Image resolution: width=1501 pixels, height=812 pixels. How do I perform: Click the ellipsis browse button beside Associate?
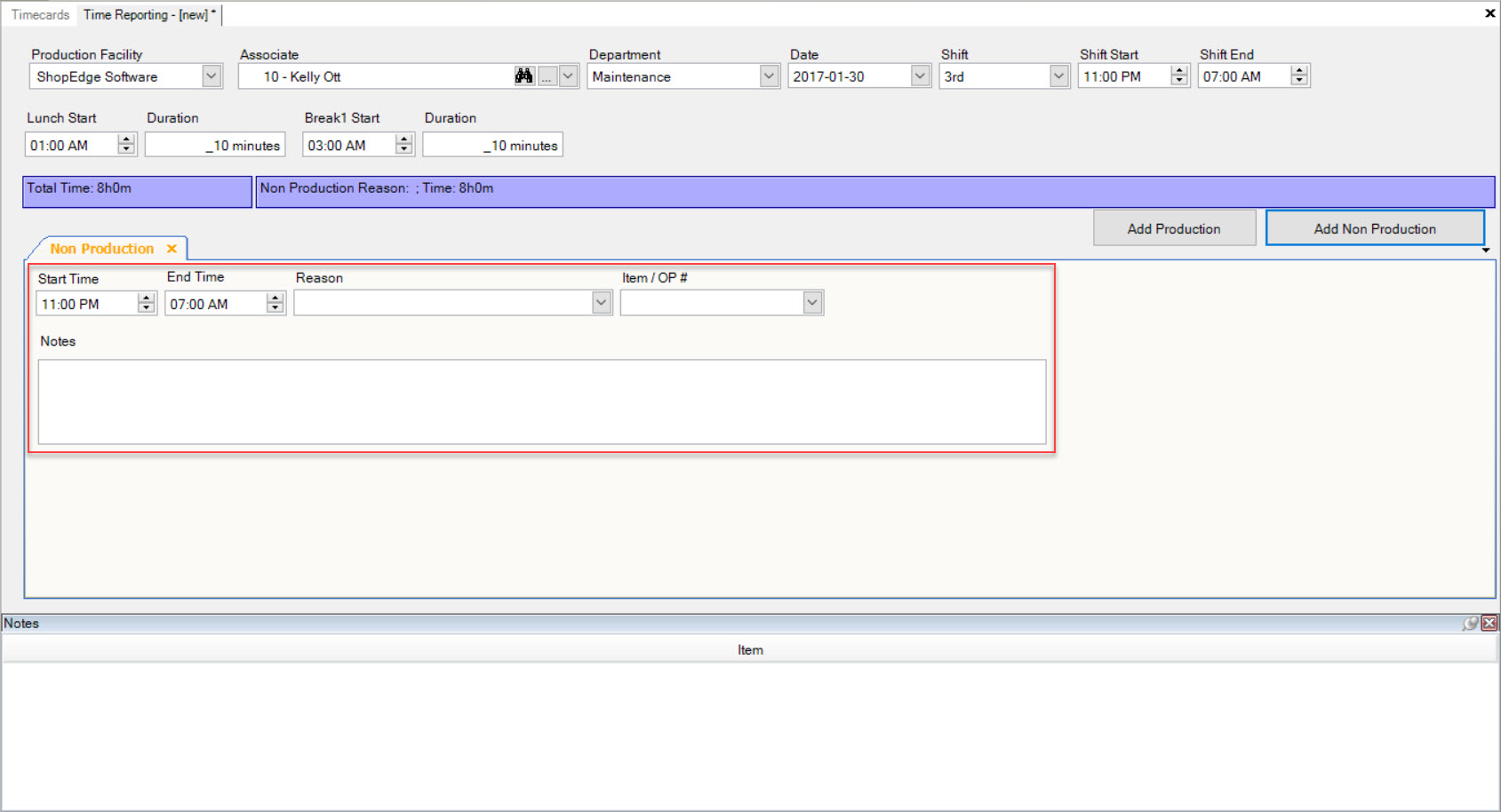click(547, 76)
